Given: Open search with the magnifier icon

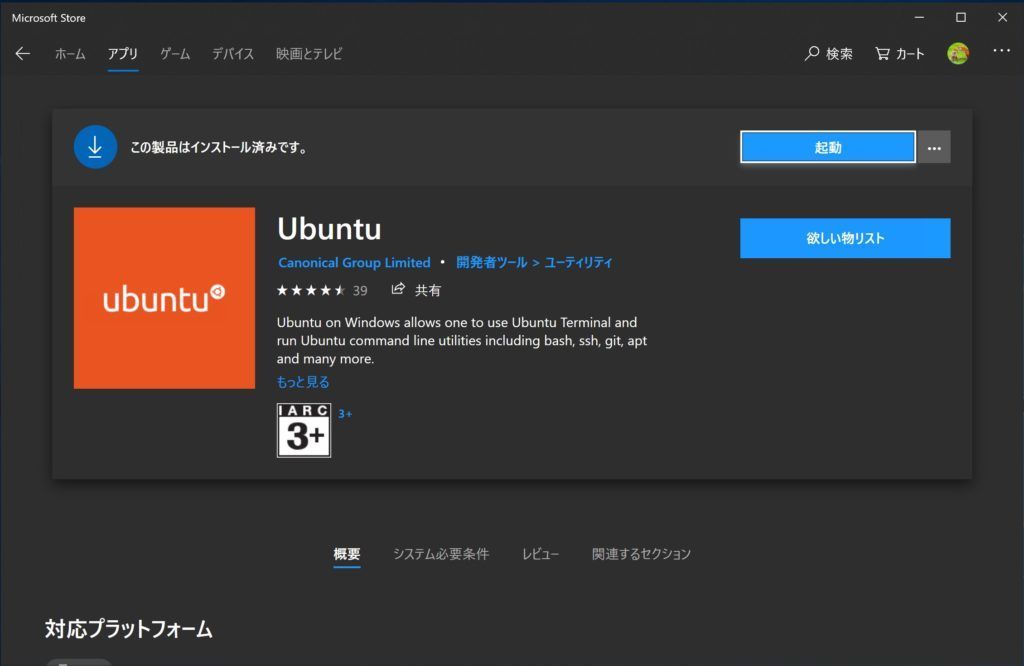Looking at the screenshot, I should coord(812,54).
